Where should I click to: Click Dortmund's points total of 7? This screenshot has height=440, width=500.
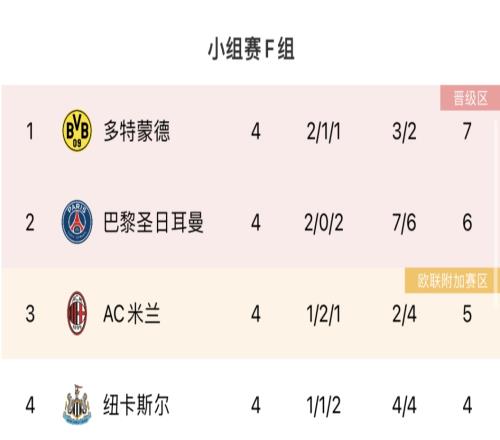467,131
